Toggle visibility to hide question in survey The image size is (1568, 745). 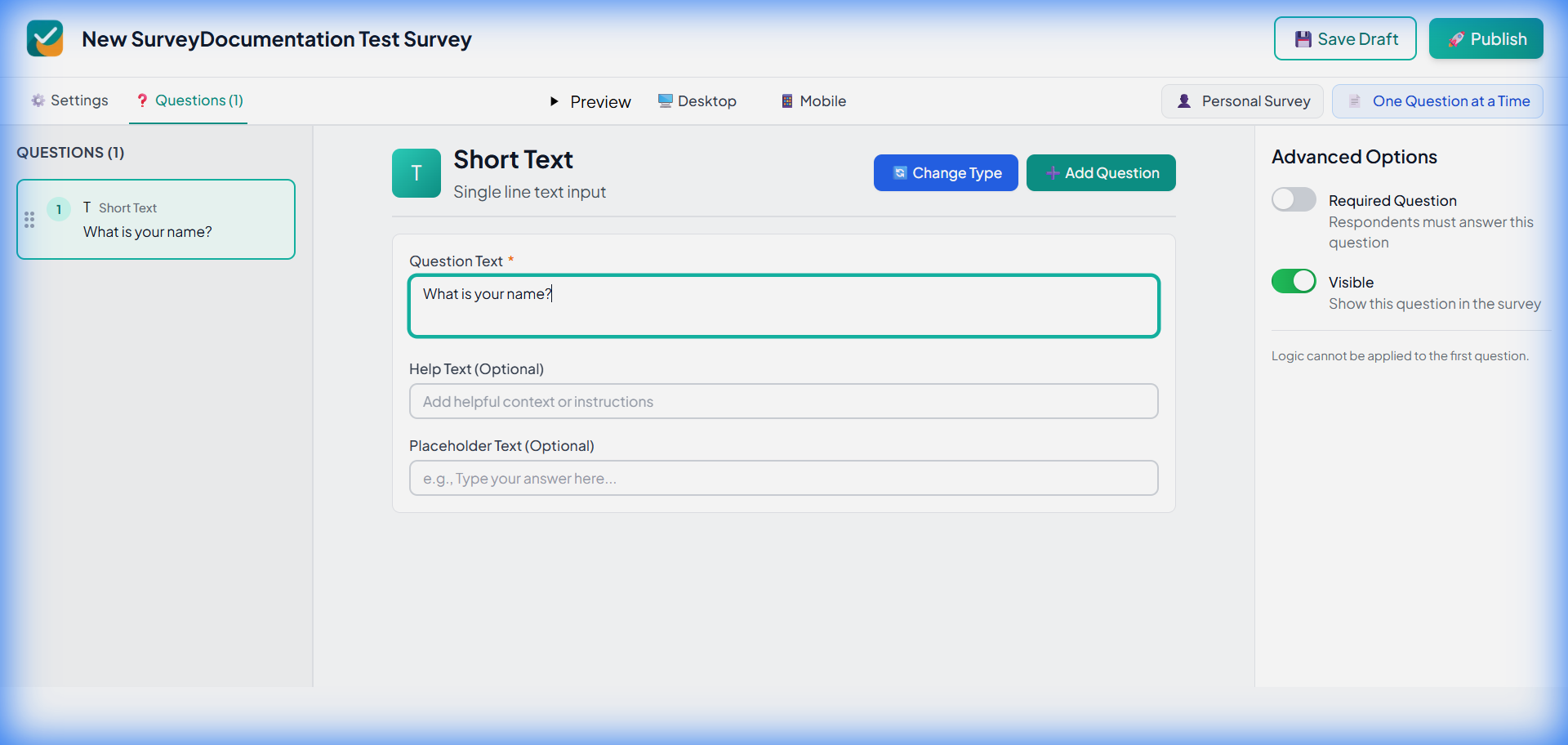(1294, 281)
